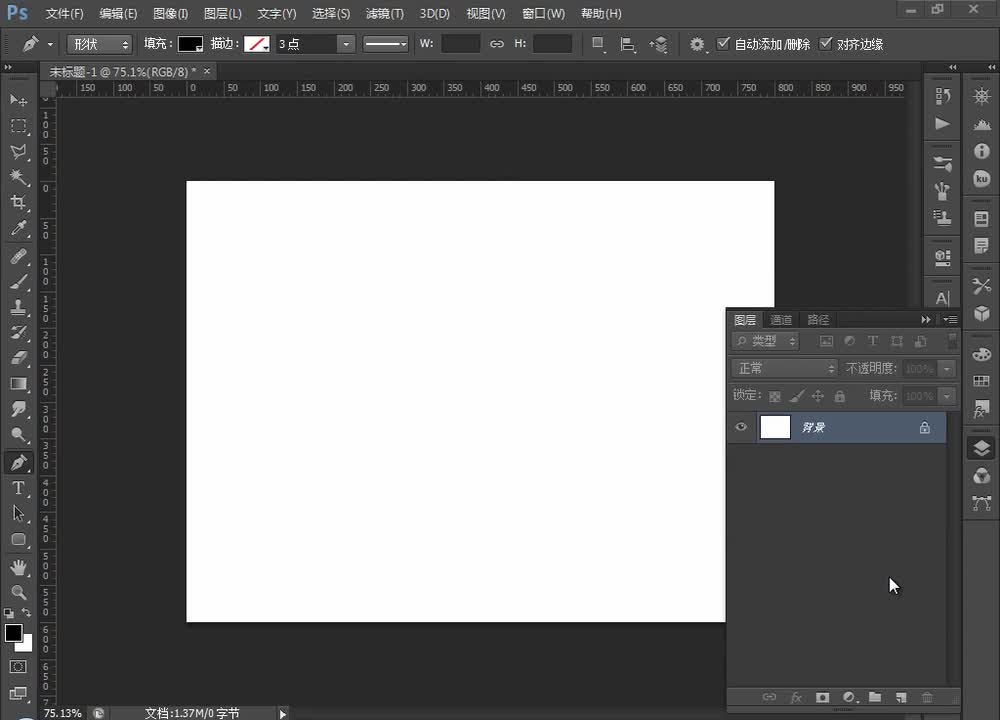Enable Auto Add/Delete checkbox
Viewport: 1000px width, 720px height.
tap(723, 43)
